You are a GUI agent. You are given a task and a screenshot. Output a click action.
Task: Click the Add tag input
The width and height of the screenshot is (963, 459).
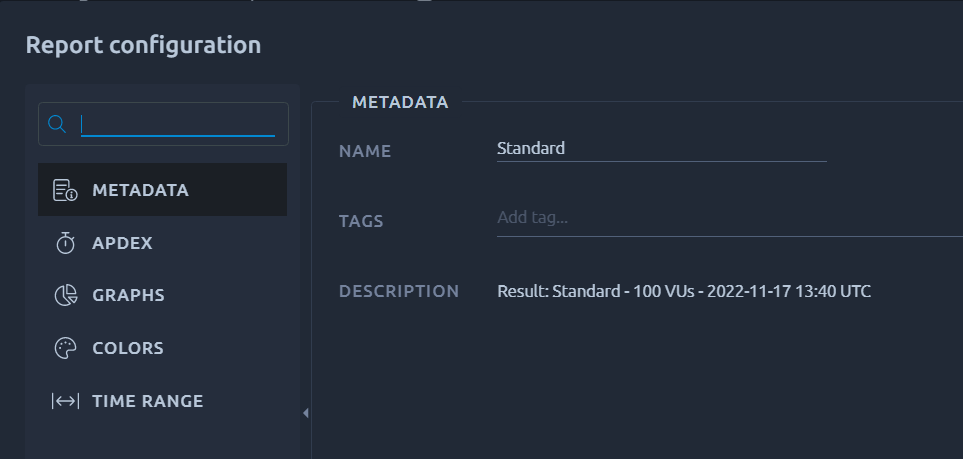click(730, 218)
